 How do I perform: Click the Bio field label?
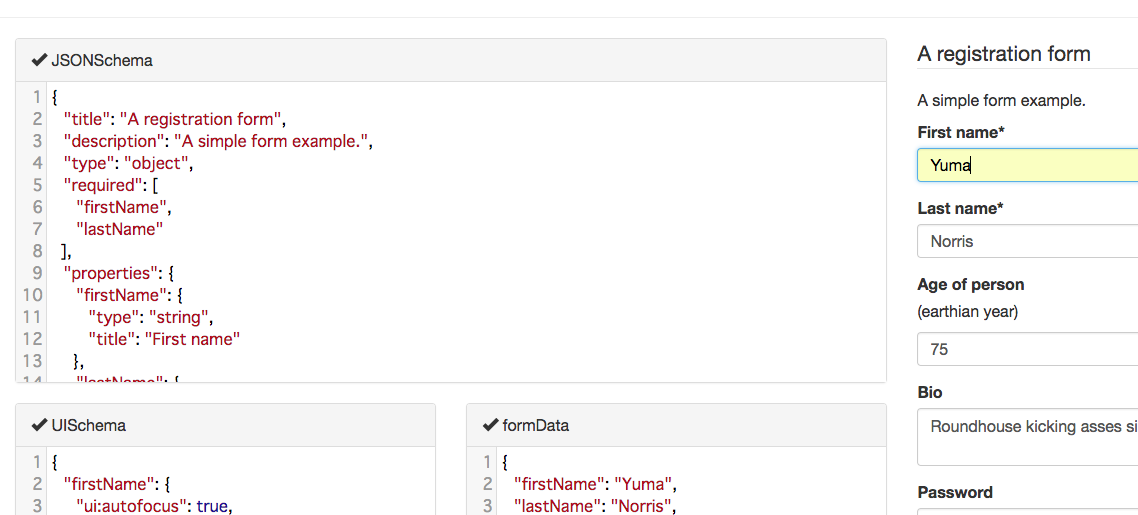point(930,392)
